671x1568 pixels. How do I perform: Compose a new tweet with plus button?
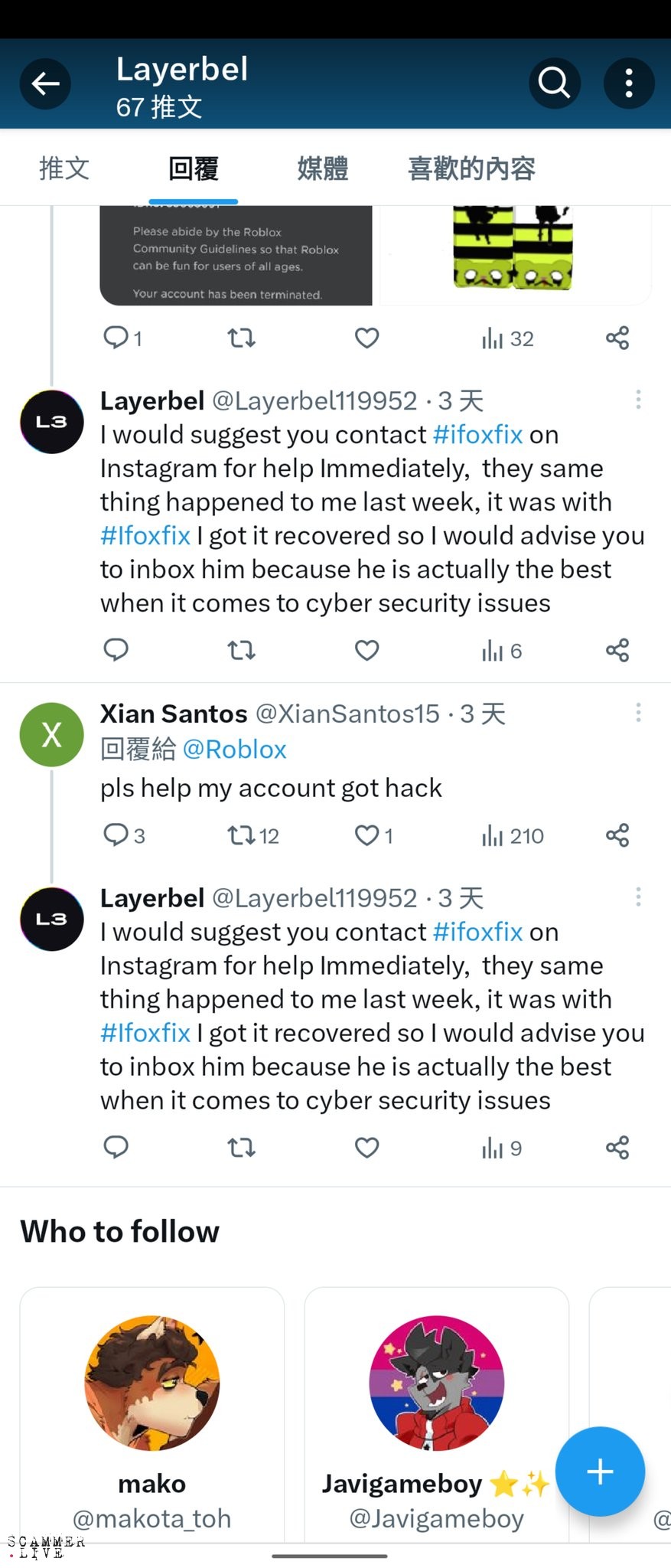pos(600,1472)
